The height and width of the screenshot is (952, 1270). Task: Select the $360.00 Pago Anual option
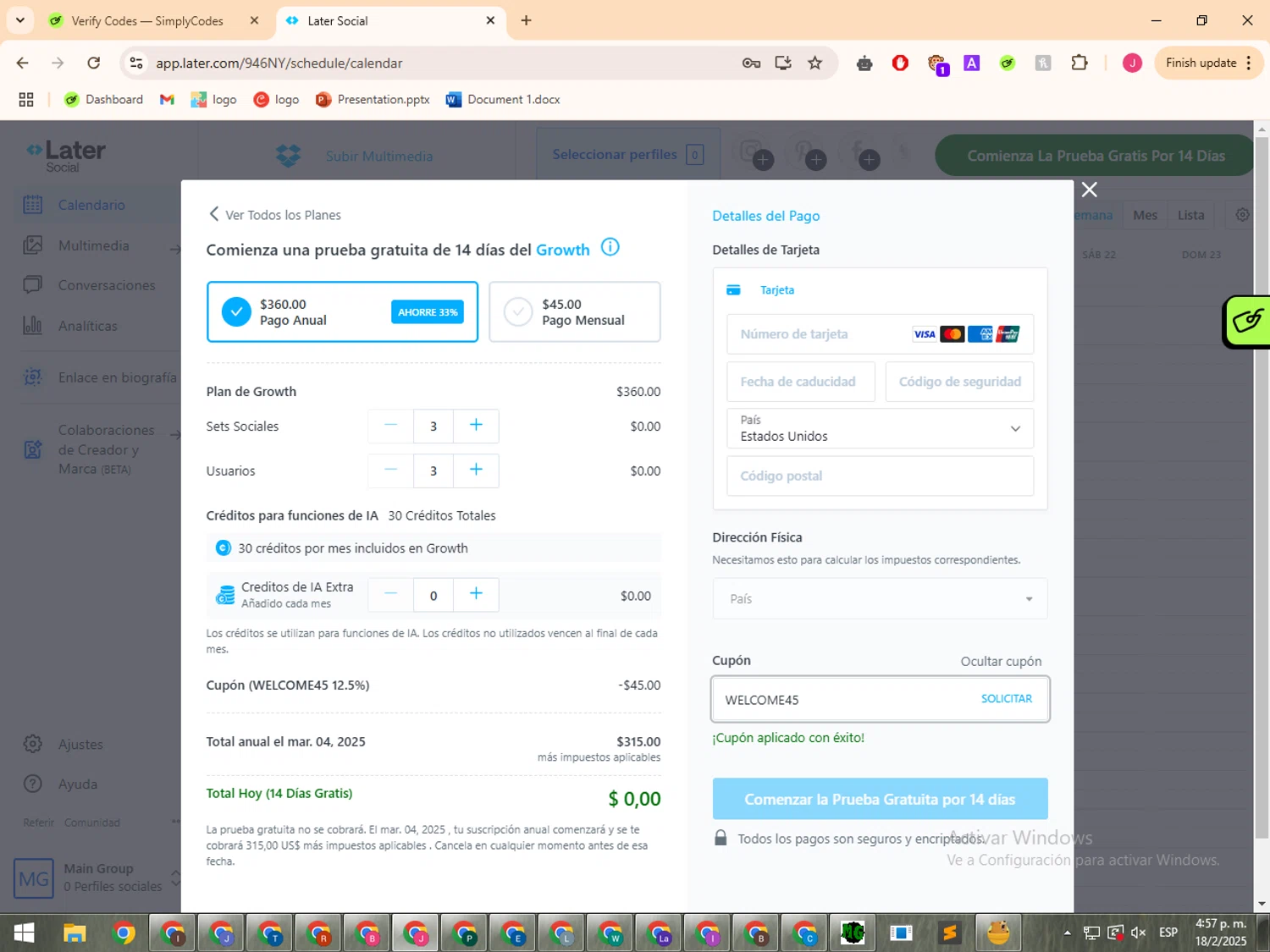[342, 312]
